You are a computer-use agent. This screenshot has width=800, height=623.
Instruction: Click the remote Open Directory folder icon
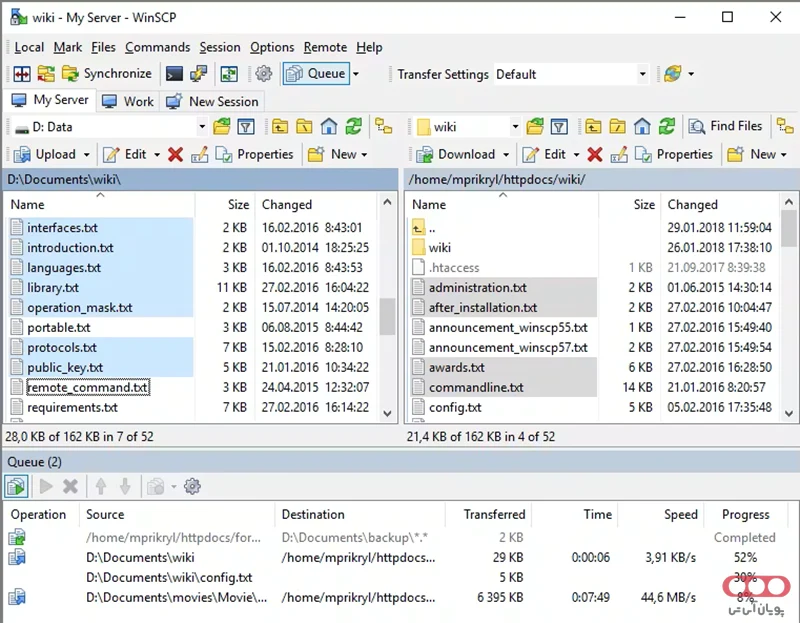tap(535, 127)
